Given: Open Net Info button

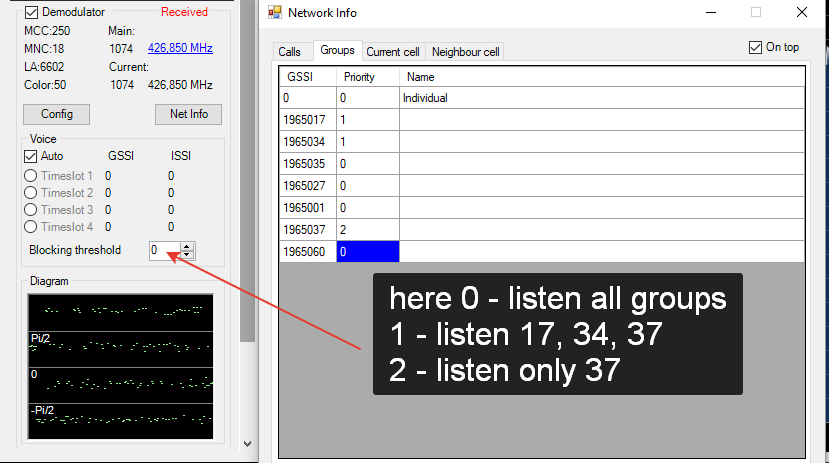Looking at the screenshot, I should (x=188, y=114).
